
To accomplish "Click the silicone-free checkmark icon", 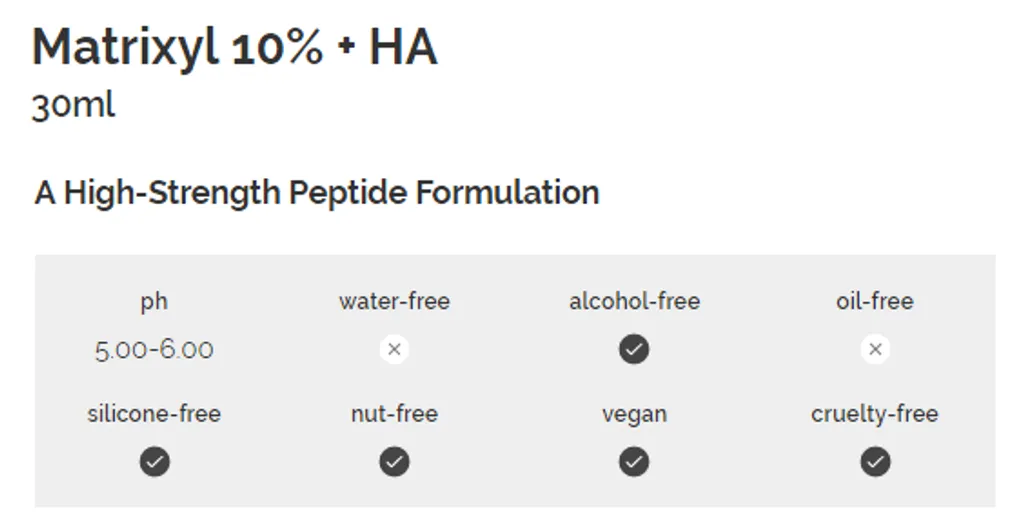I will 155,462.
